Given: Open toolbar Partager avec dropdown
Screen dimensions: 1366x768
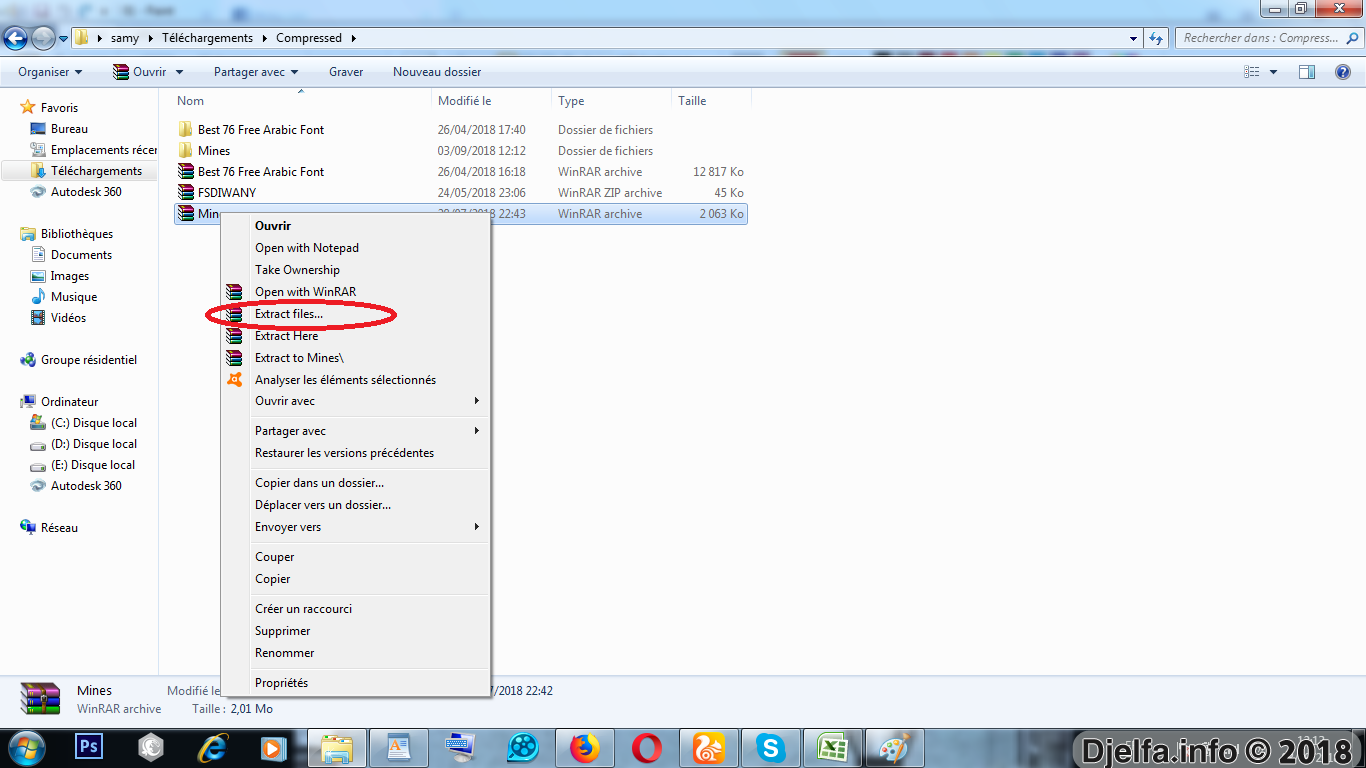Looking at the screenshot, I should click(256, 72).
